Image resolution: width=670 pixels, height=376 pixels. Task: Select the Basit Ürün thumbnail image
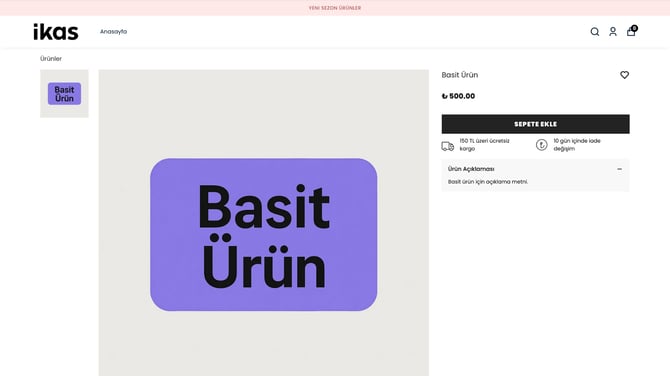[x=64, y=94]
